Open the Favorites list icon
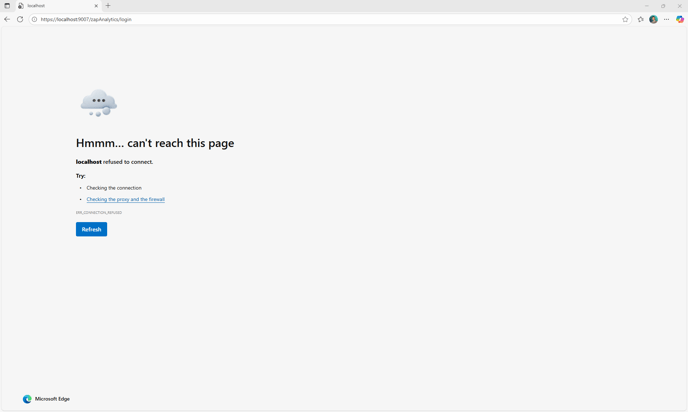Screen dimensions: 688x412 point(641,19)
